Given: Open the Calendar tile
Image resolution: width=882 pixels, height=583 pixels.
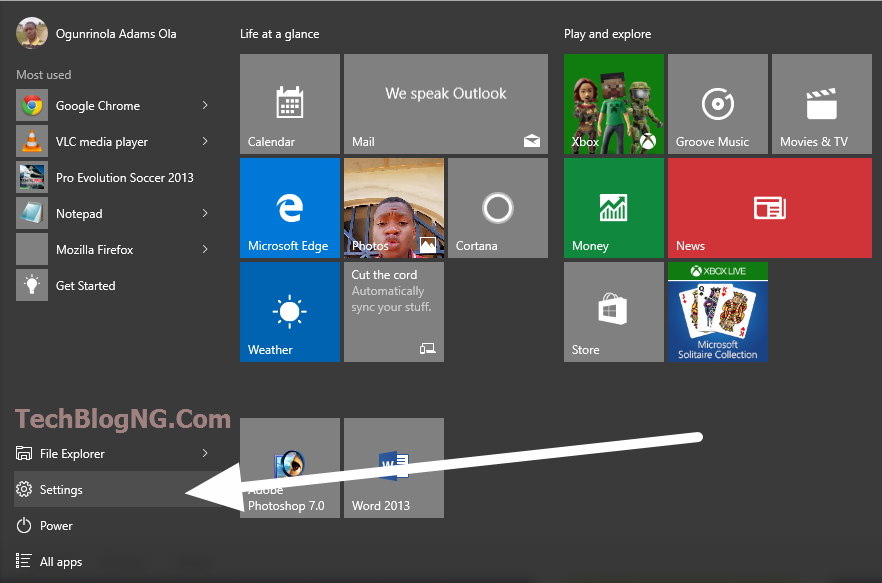Looking at the screenshot, I should click(290, 104).
